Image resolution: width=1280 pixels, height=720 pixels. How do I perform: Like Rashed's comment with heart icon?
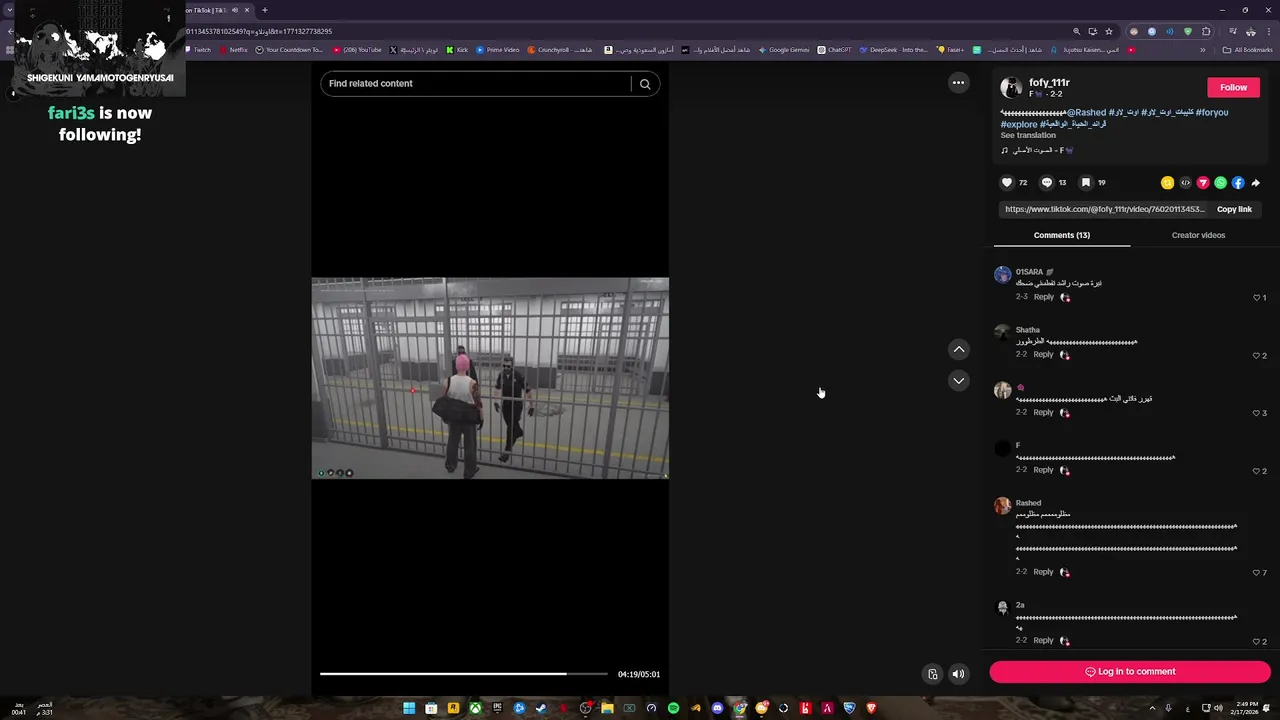(x=1257, y=573)
